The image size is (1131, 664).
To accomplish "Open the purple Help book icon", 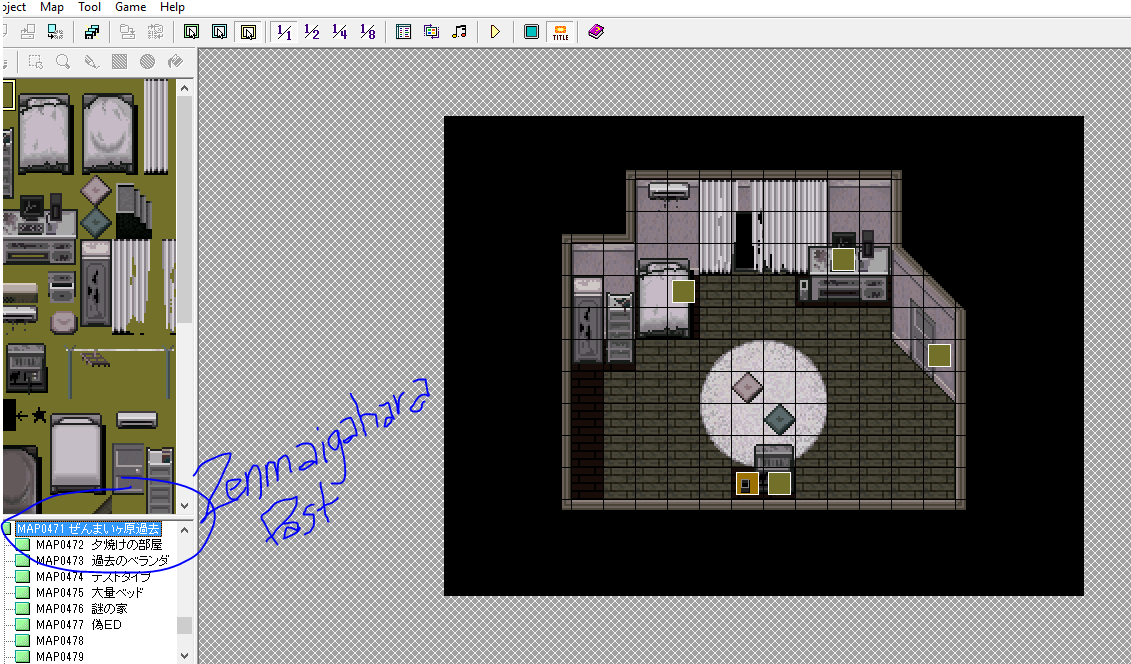I will 596,32.
